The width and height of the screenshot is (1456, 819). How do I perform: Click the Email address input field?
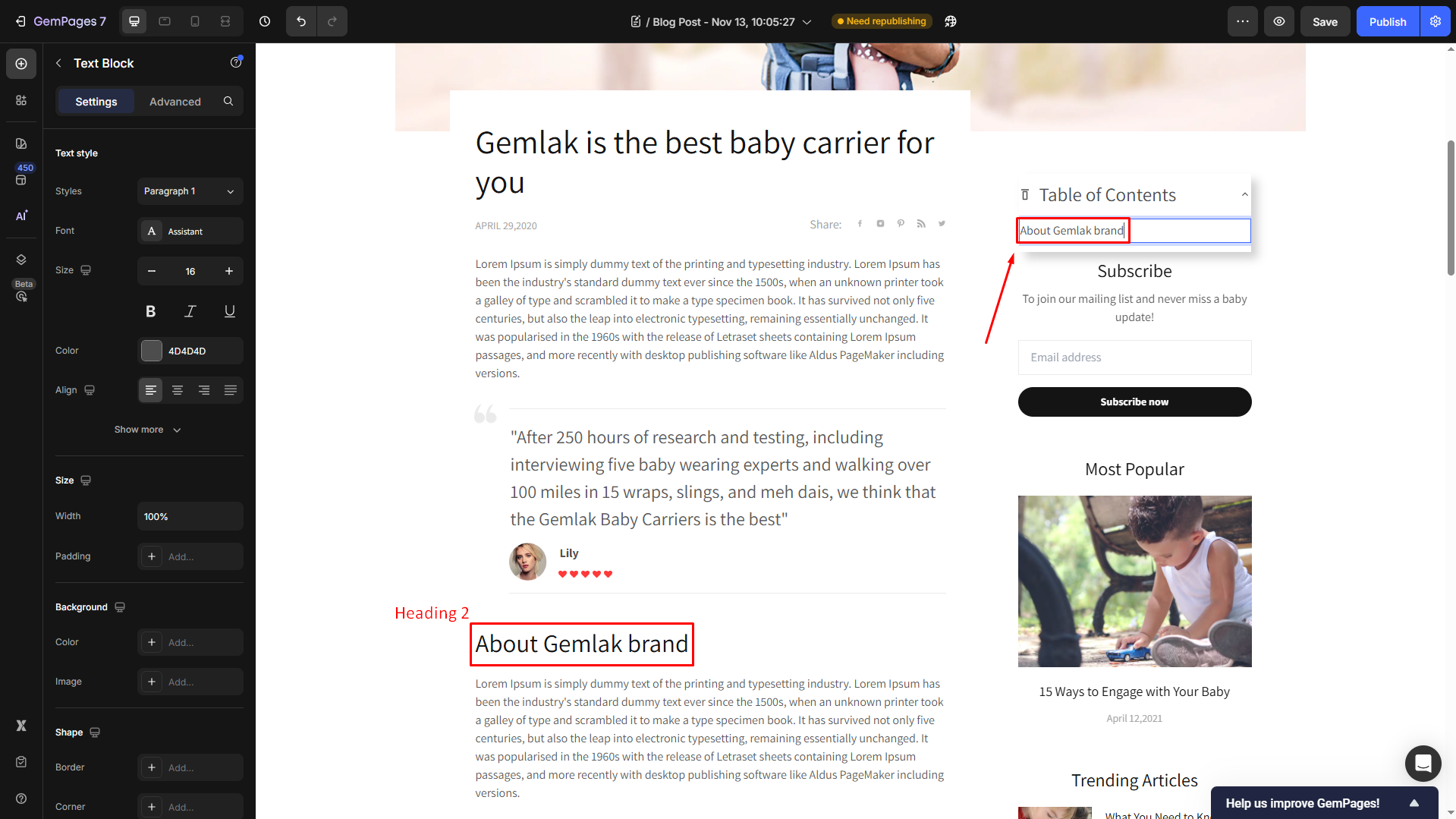point(1134,358)
